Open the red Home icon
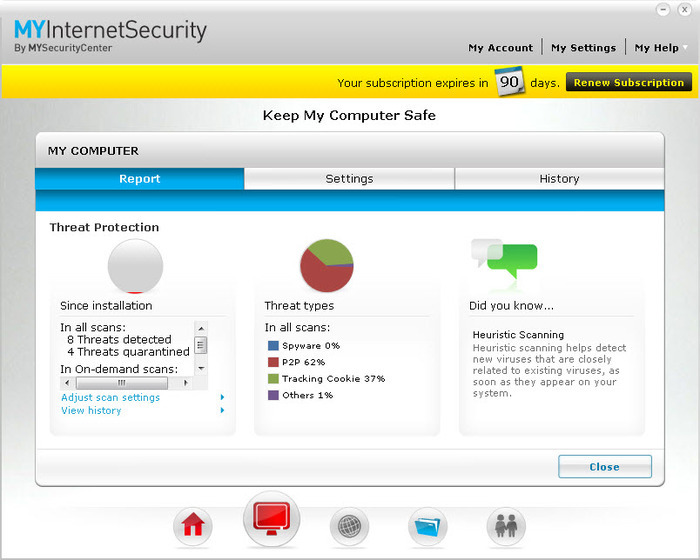Viewport: 700px width, 560px height. pyautogui.click(x=193, y=526)
